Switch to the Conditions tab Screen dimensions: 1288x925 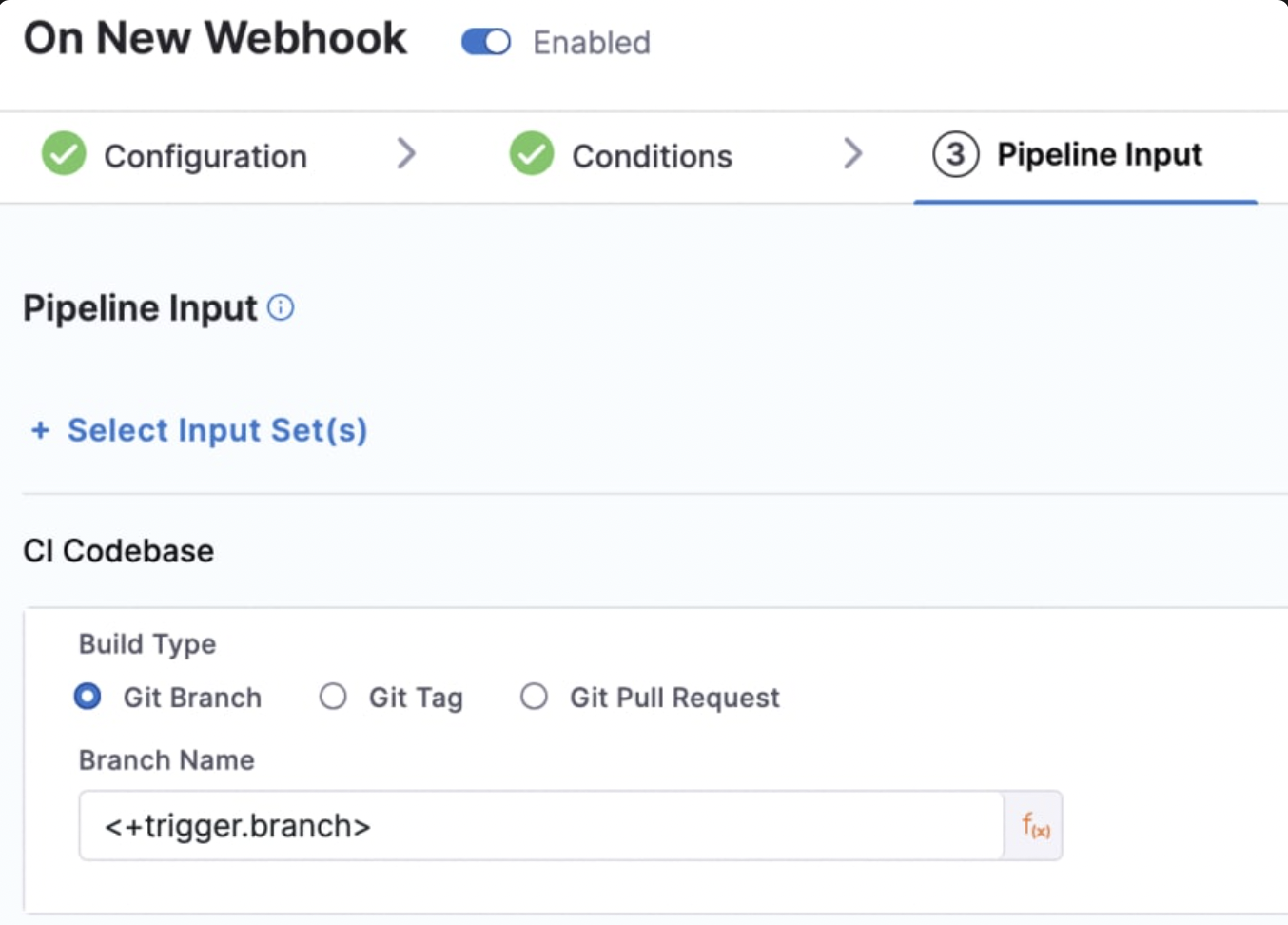coord(652,155)
